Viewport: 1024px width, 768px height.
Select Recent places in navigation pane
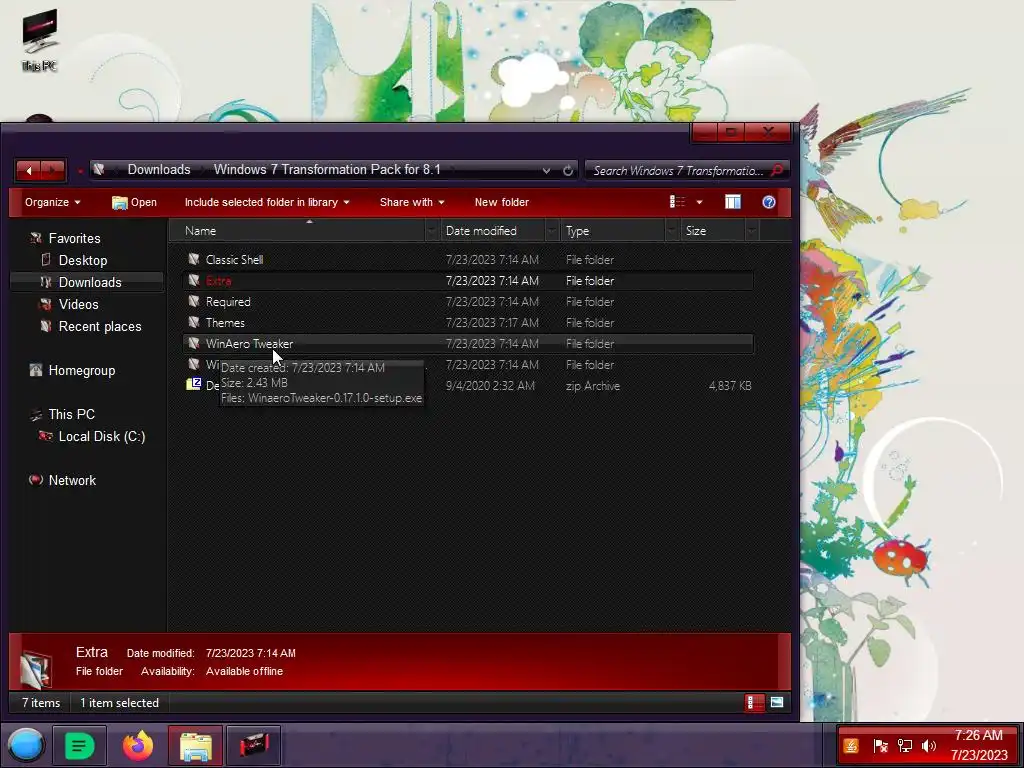coord(100,327)
